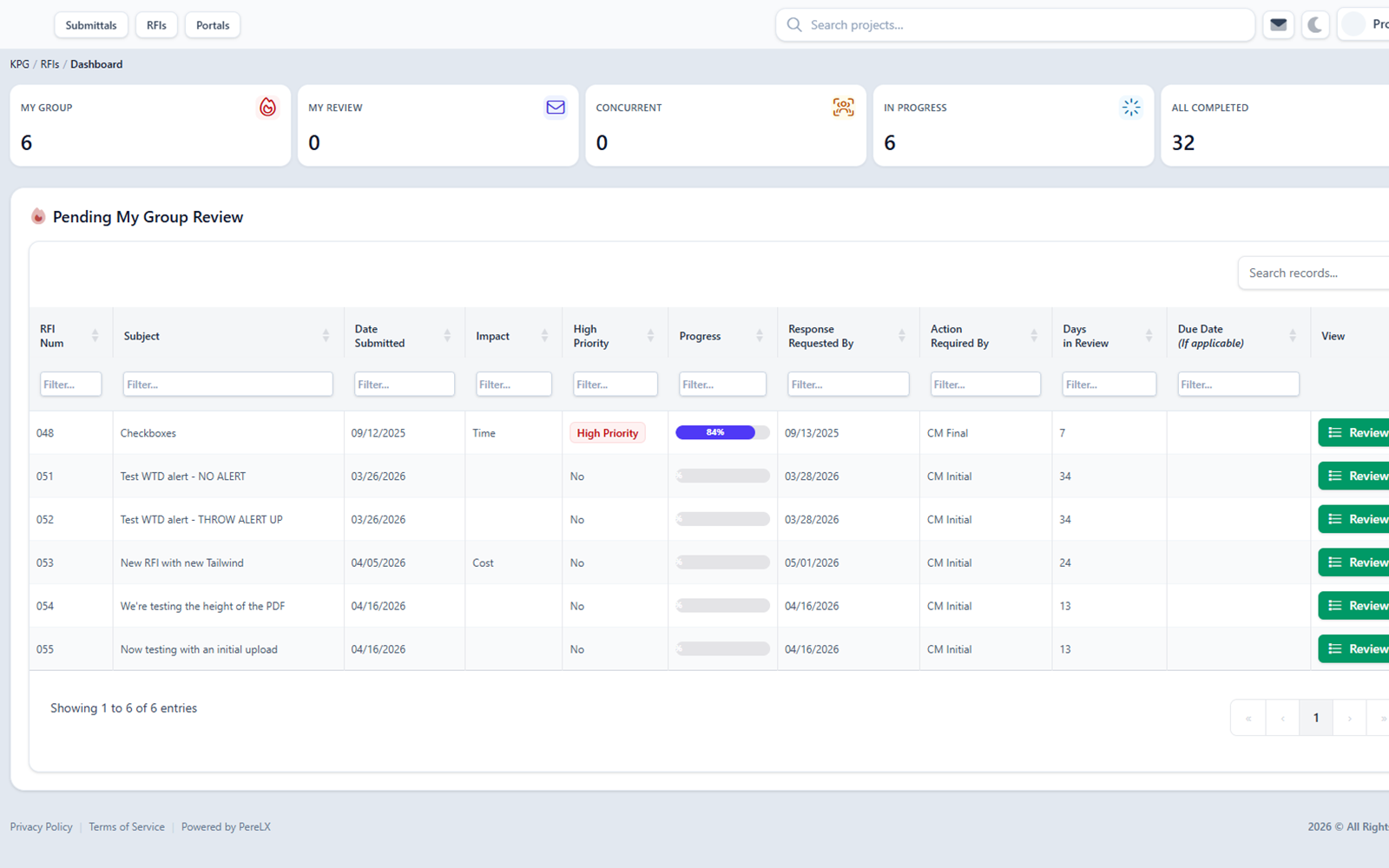Image resolution: width=1389 pixels, height=868 pixels.
Task: Focus the Search records field
Action: (x=1313, y=273)
